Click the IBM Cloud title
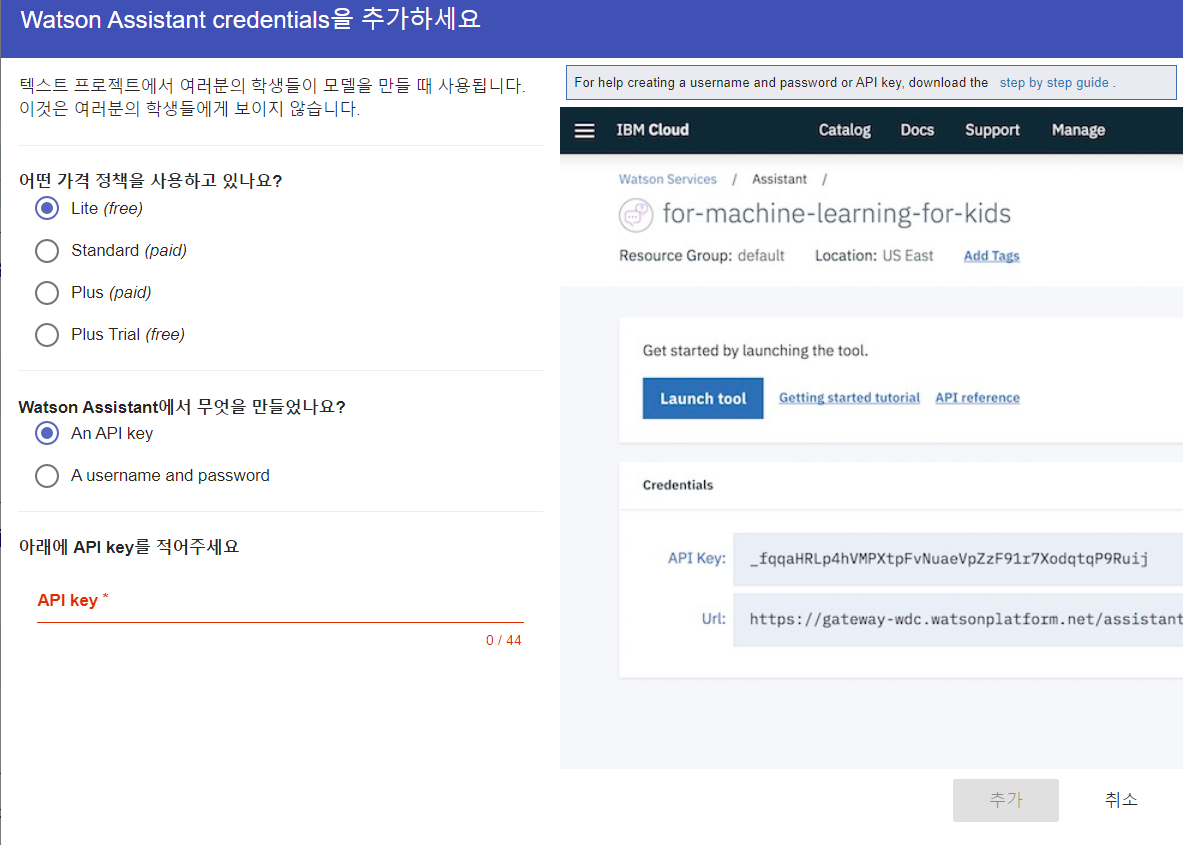1183x845 pixels. (653, 130)
